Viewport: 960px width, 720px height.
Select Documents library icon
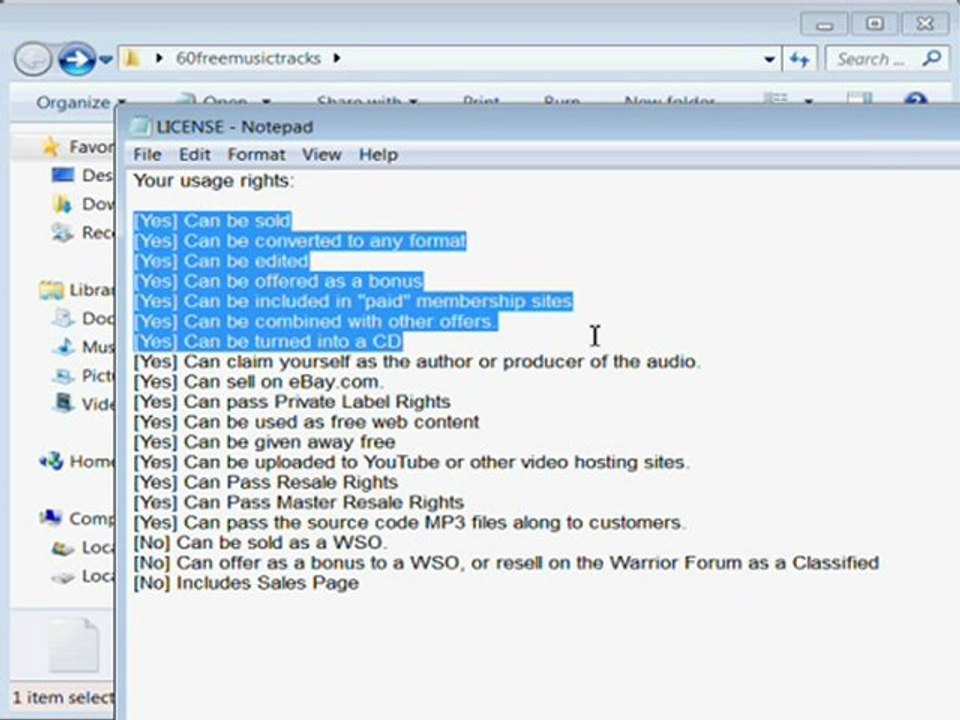[x=62, y=318]
